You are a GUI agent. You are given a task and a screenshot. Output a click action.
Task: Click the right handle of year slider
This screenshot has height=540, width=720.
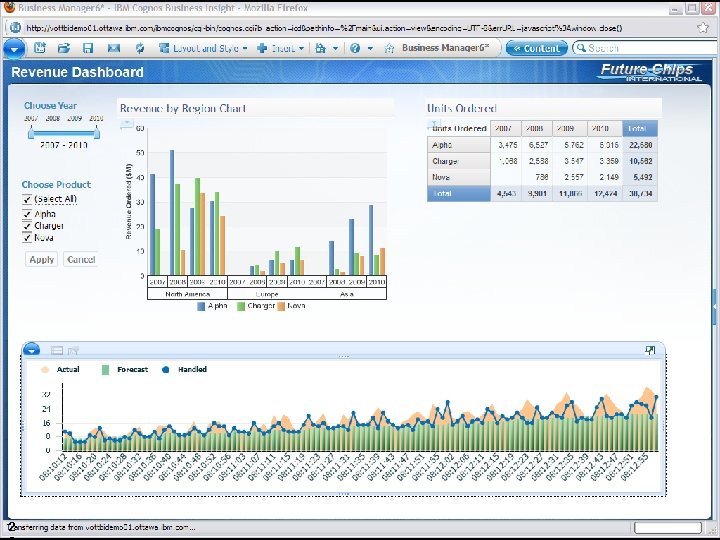click(x=97, y=133)
